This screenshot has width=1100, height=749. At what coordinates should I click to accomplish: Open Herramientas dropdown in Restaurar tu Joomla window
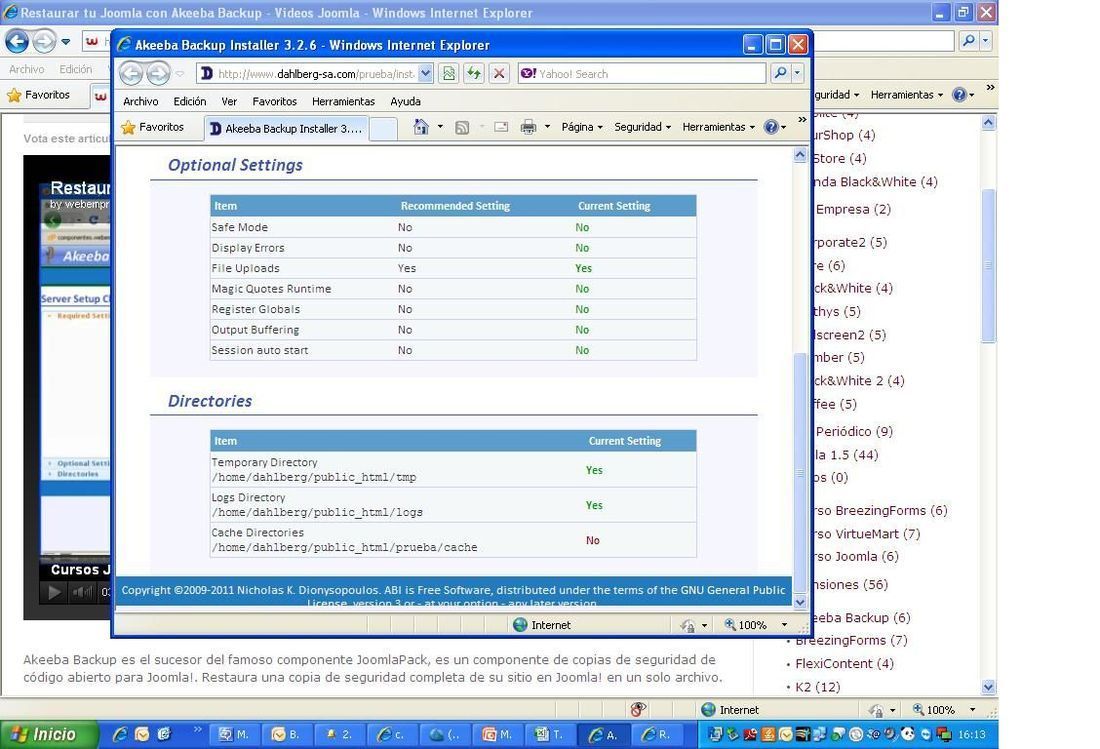tap(906, 95)
